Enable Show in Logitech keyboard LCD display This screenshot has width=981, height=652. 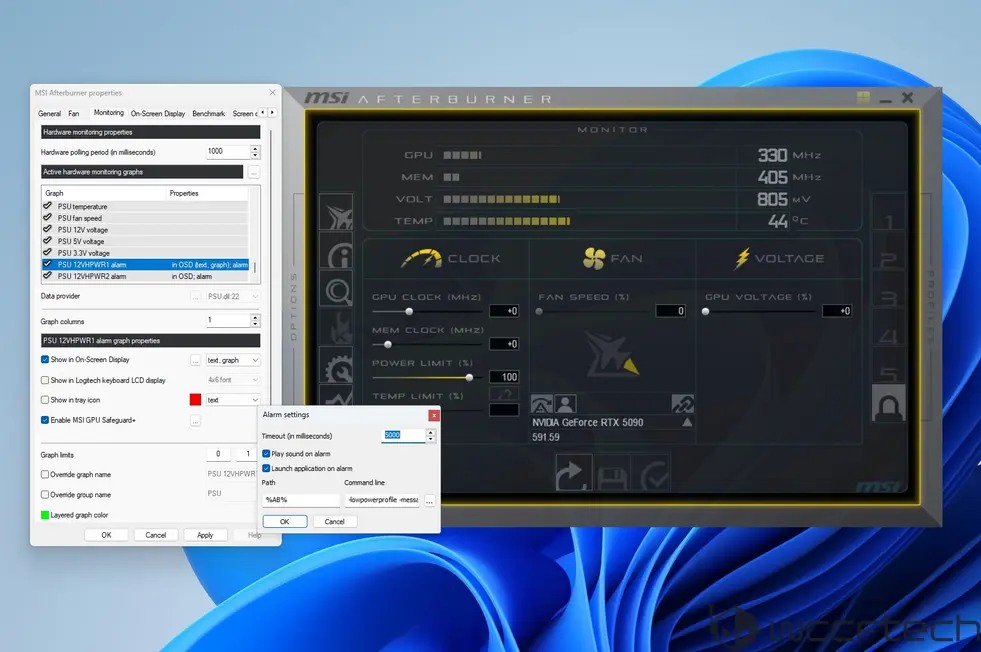tap(45, 380)
